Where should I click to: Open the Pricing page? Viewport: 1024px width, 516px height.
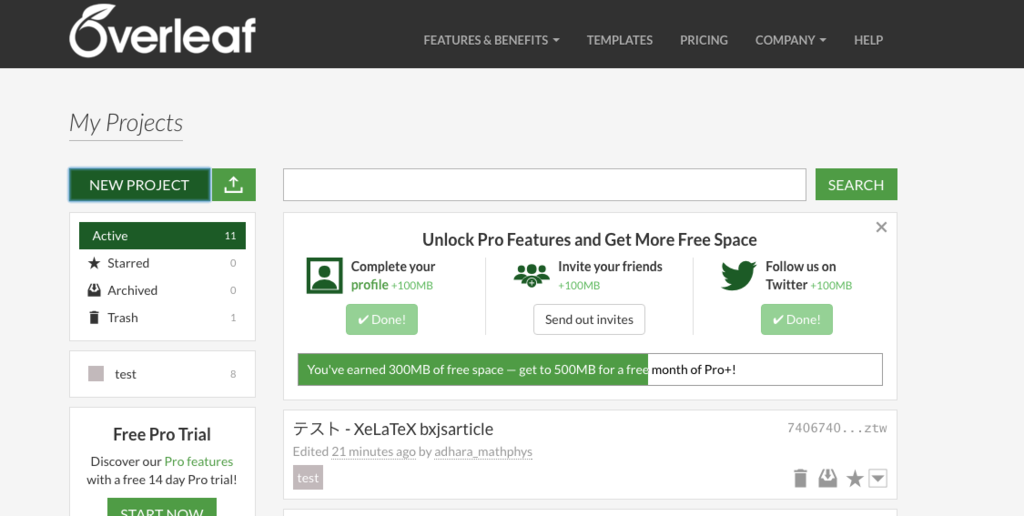(x=704, y=40)
